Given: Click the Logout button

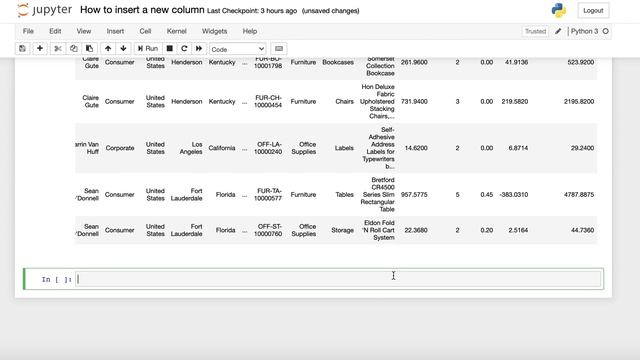Looking at the screenshot, I should 593,11.
